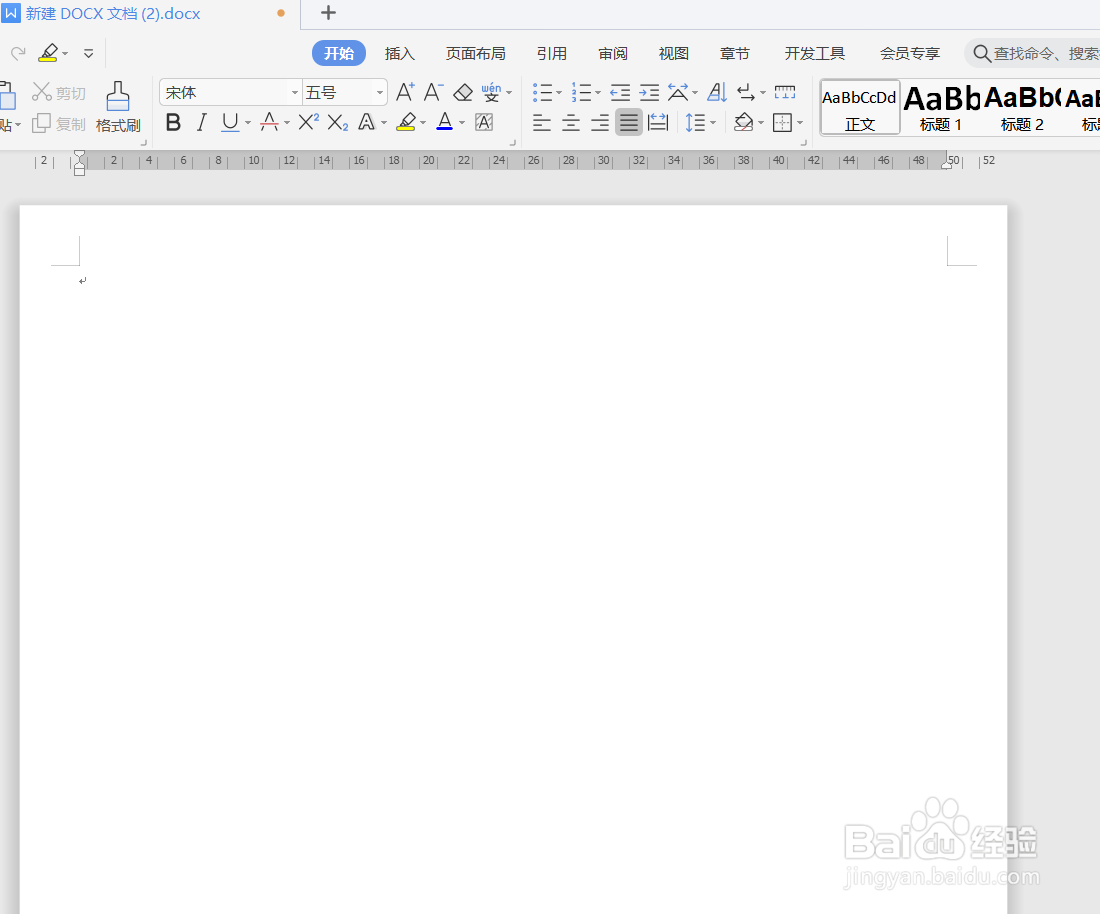Click the borders grid icon
This screenshot has width=1100, height=914.
coord(782,123)
